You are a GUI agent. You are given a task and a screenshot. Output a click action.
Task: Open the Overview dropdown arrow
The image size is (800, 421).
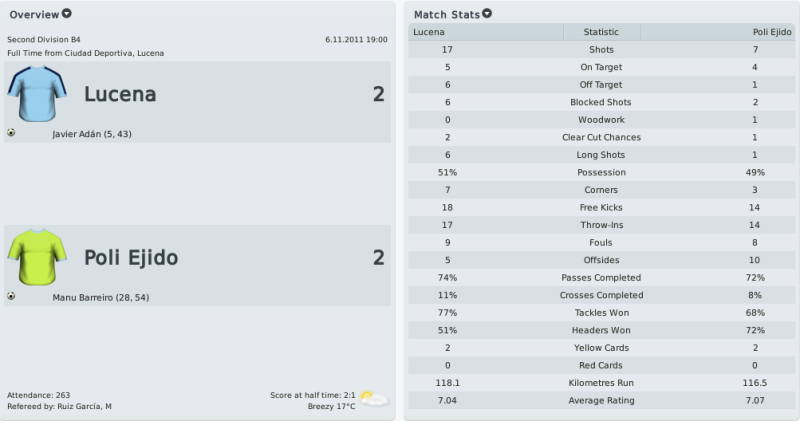pos(66,13)
